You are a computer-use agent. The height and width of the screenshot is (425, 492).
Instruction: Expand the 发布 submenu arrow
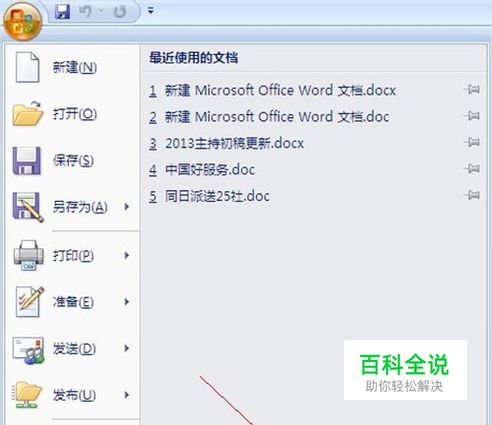[x=127, y=395]
